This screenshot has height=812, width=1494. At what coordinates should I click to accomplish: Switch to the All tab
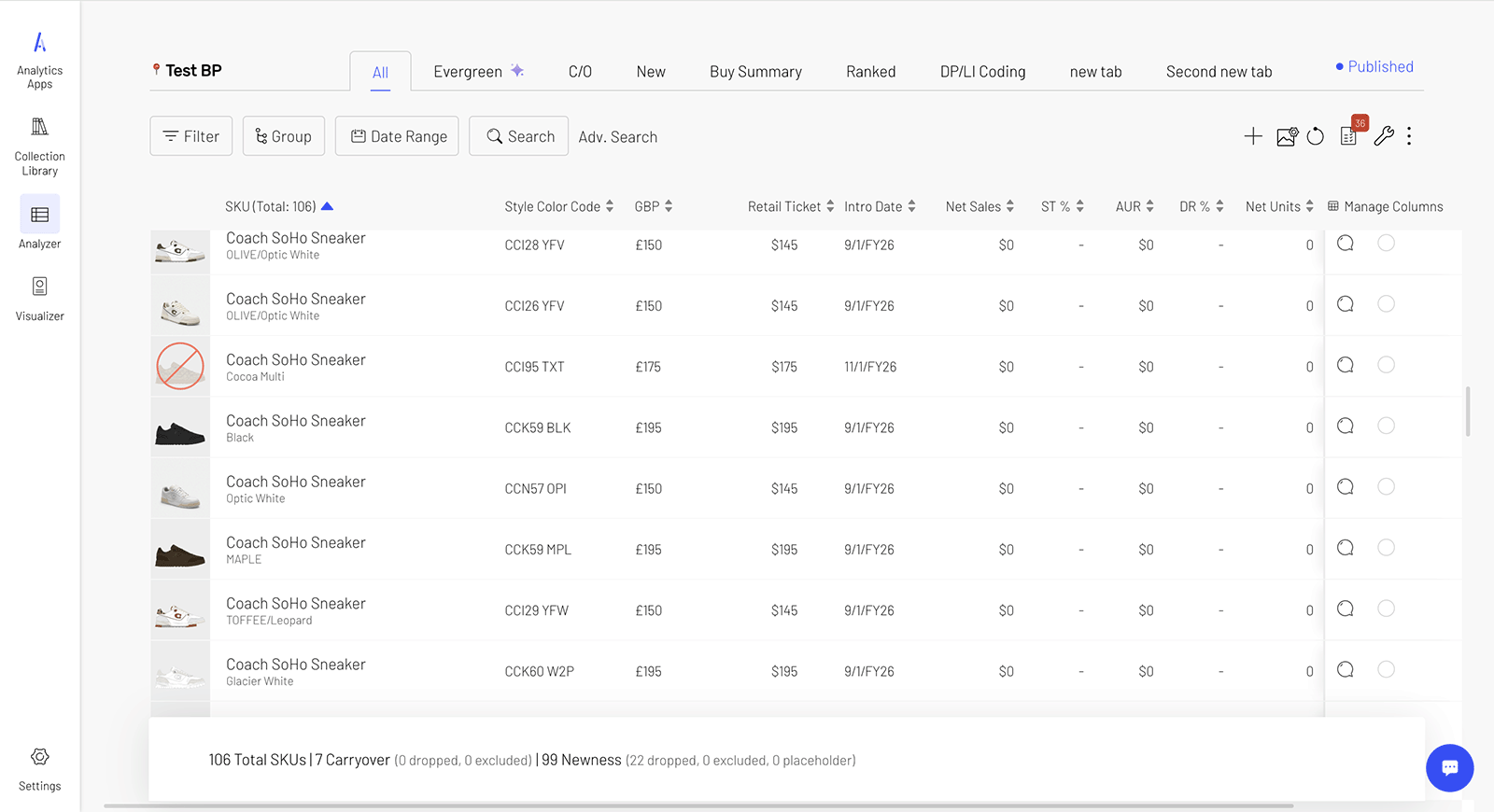(380, 72)
